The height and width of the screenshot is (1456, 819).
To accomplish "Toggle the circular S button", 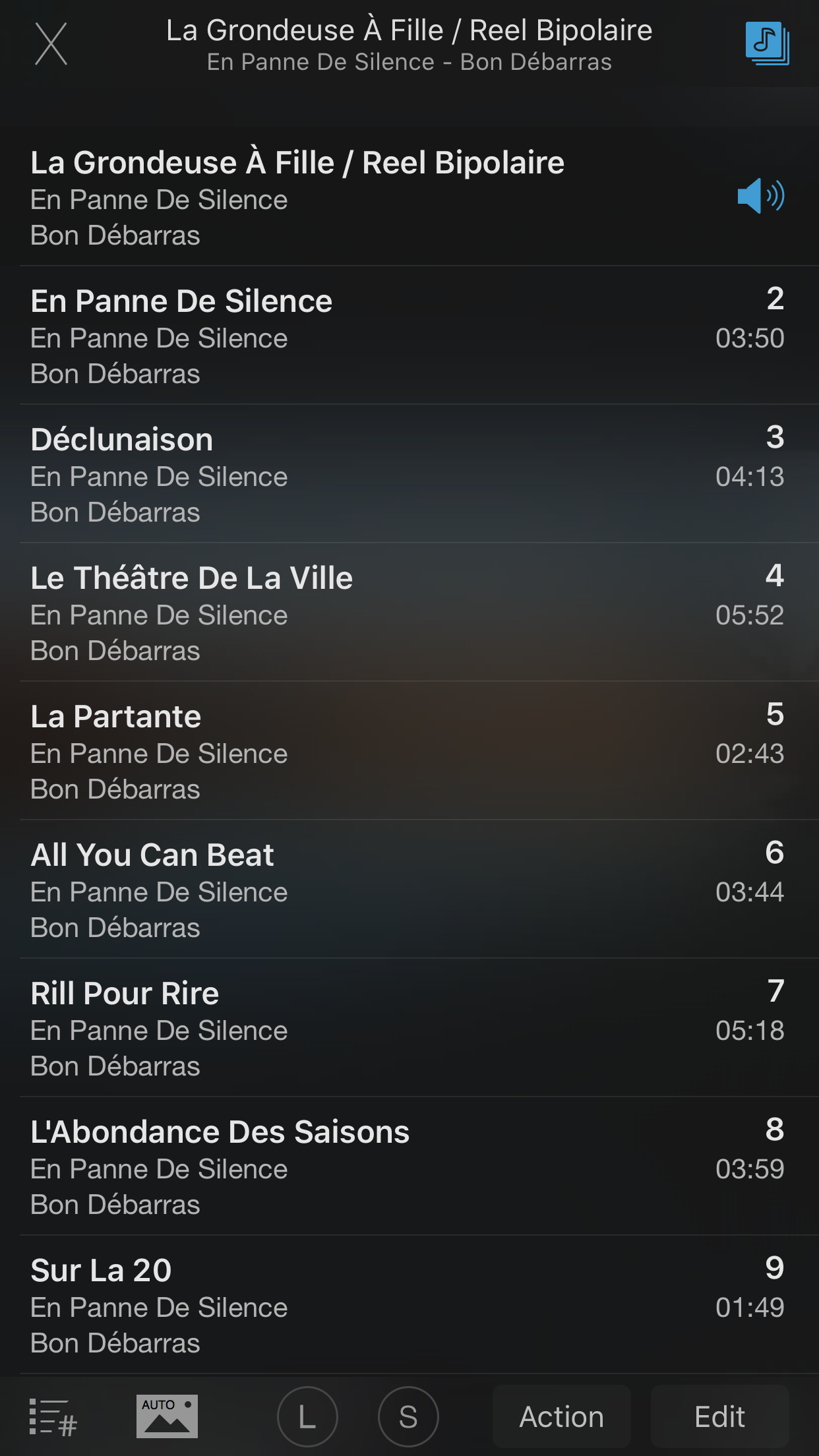I will click(x=408, y=1416).
